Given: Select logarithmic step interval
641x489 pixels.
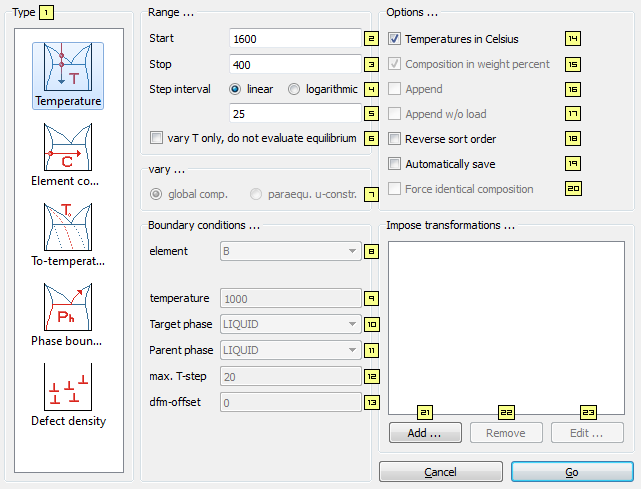Looking at the screenshot, I should coord(294,89).
